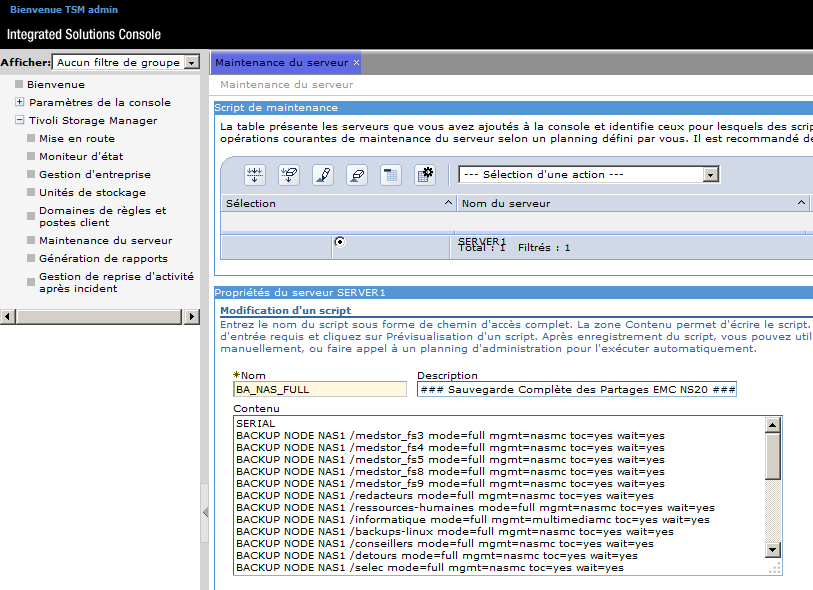
Task: Sort by Nom du serveur column arrow
Action: 801,203
